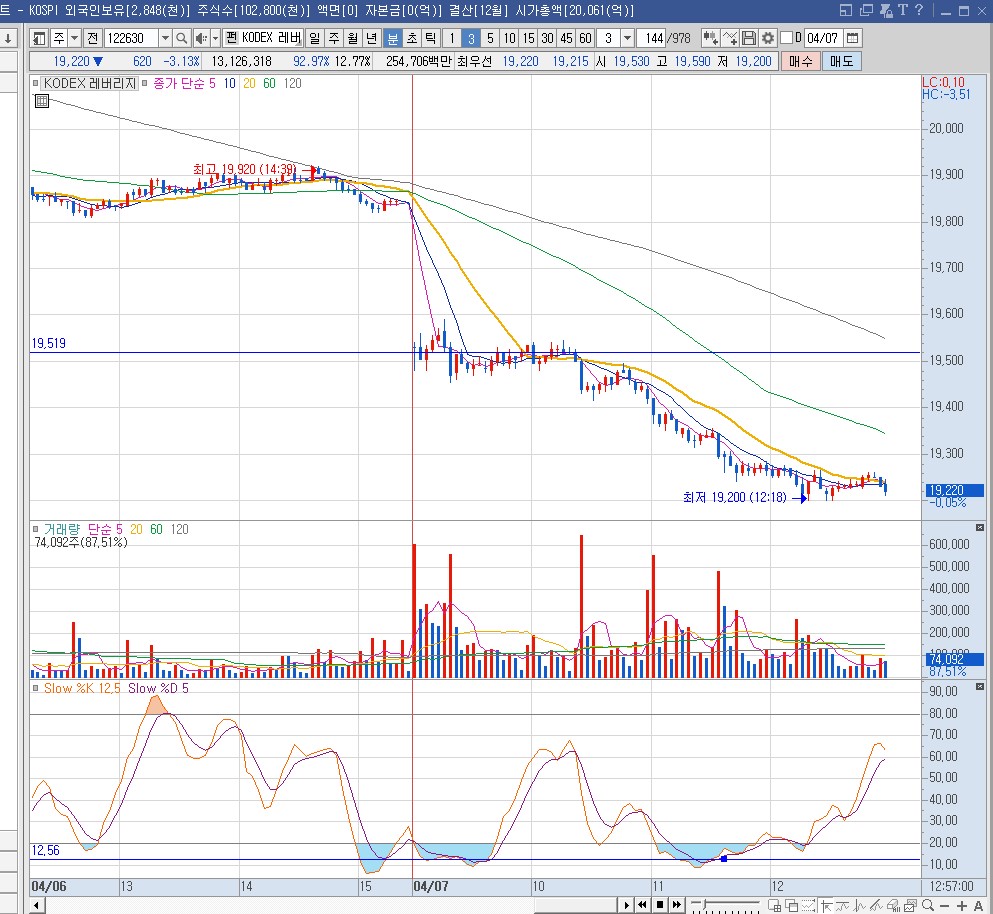This screenshot has height=914, width=993.
Task: Stop the chart replay
Action: click(660, 905)
